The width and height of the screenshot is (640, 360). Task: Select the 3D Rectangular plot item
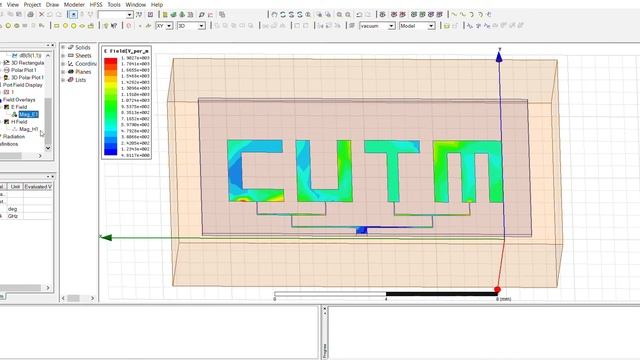[27, 63]
